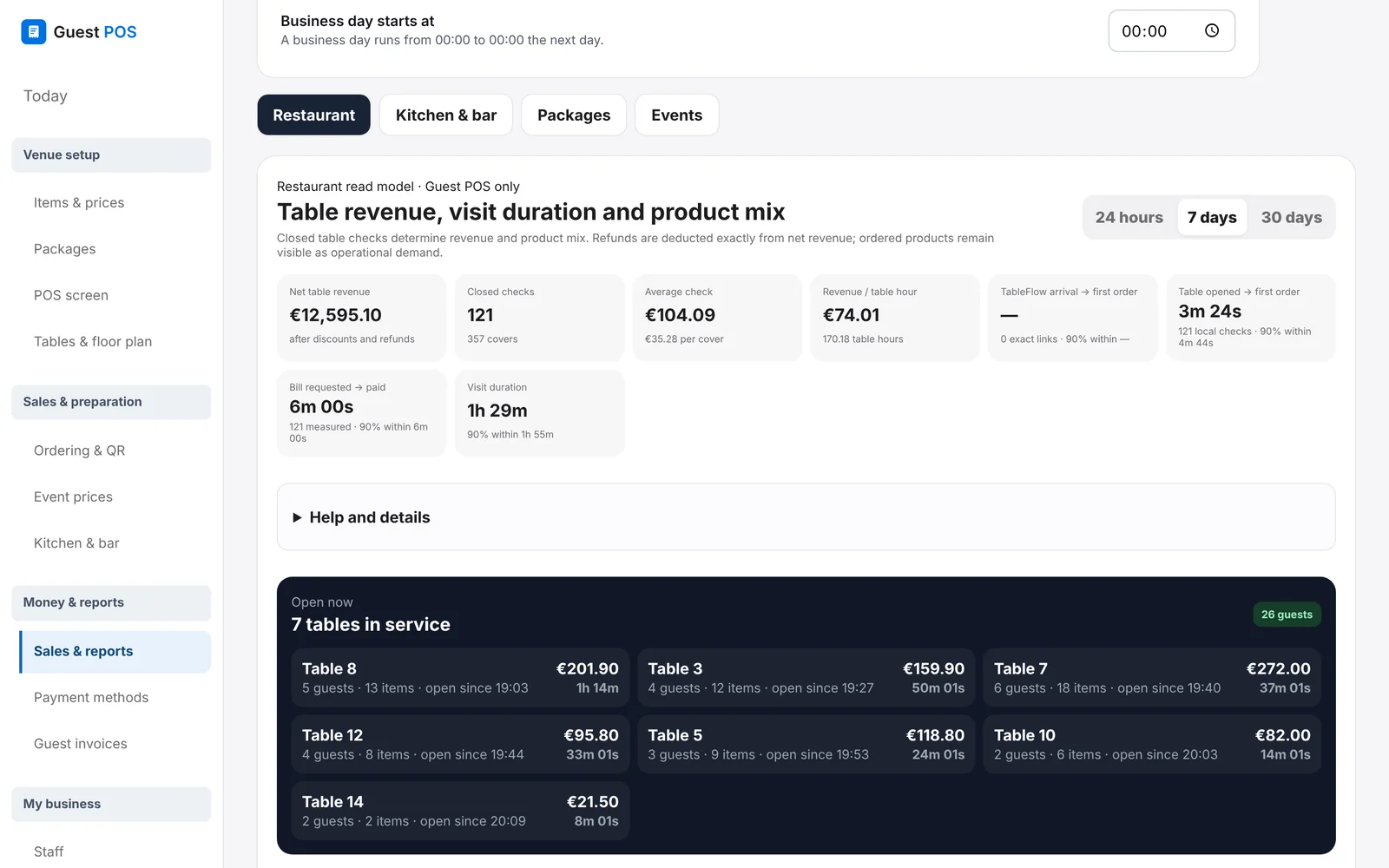Open the Table 10 card
The height and width of the screenshot is (868, 1389).
1152,745
